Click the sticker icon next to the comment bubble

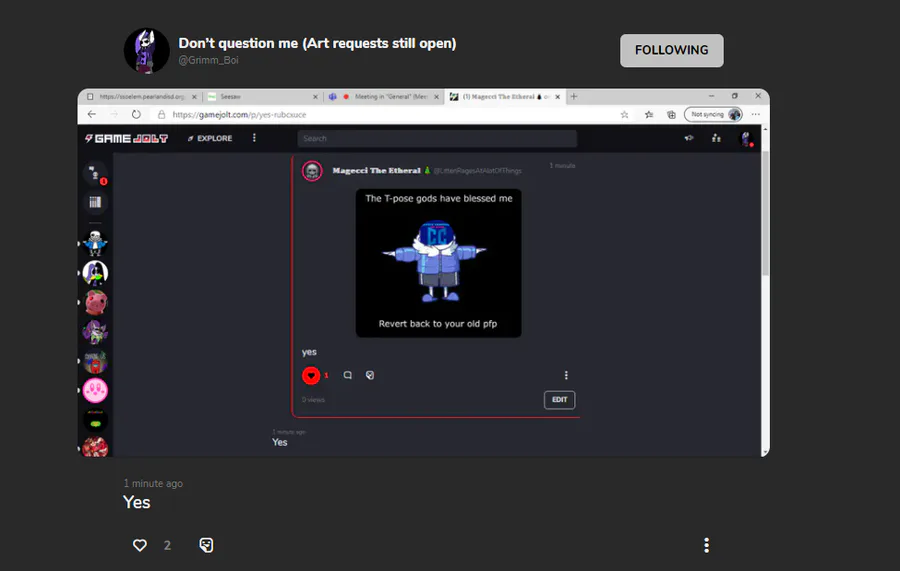tap(370, 375)
